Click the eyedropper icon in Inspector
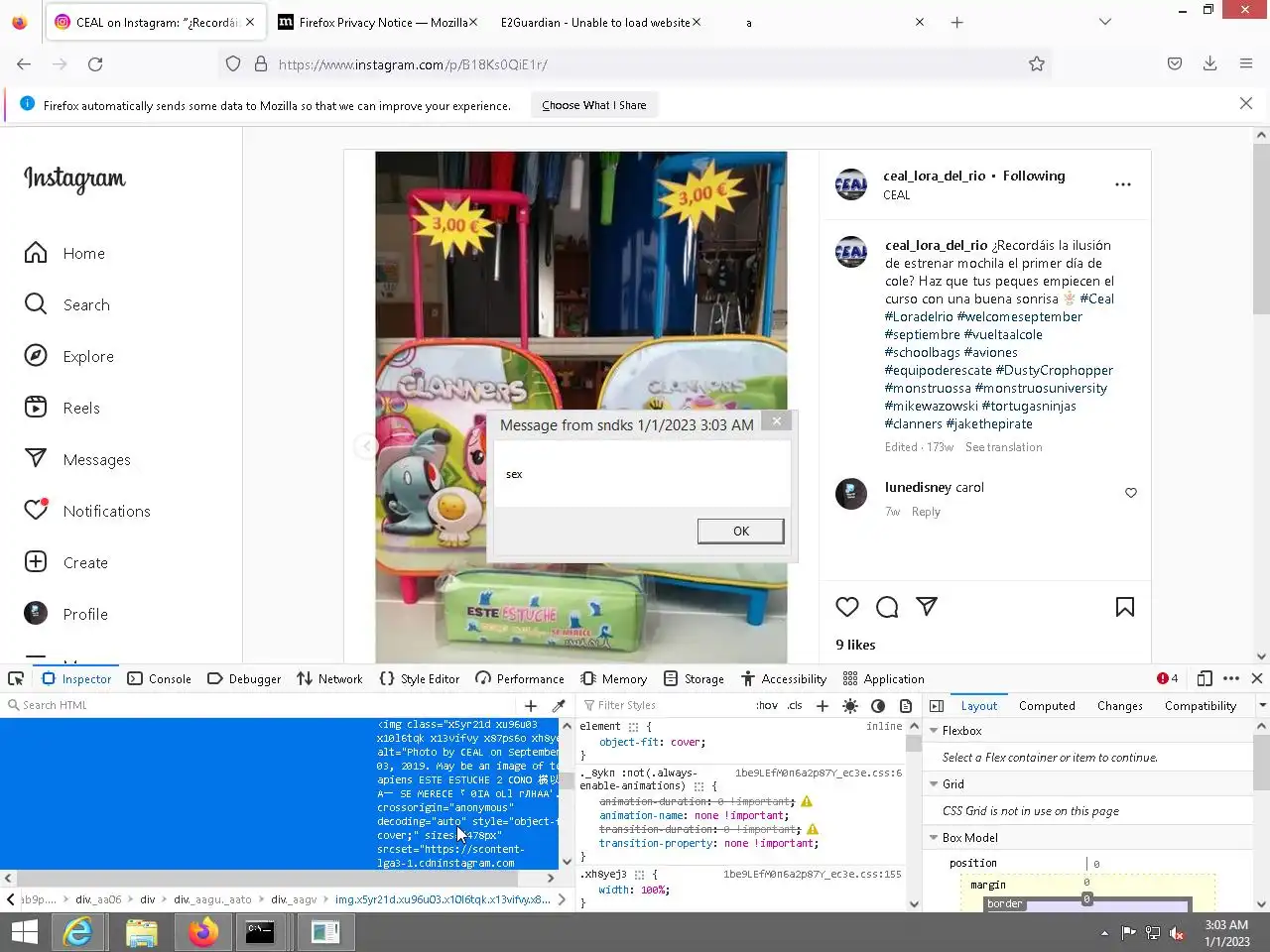1270x952 pixels. click(559, 706)
